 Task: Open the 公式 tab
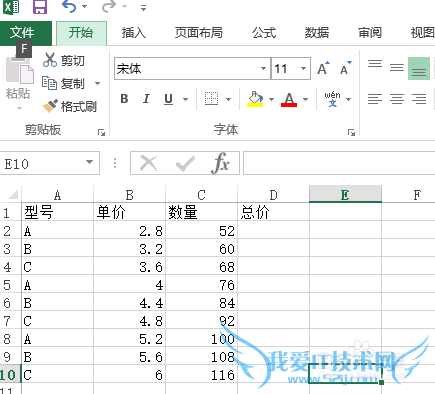tap(264, 33)
